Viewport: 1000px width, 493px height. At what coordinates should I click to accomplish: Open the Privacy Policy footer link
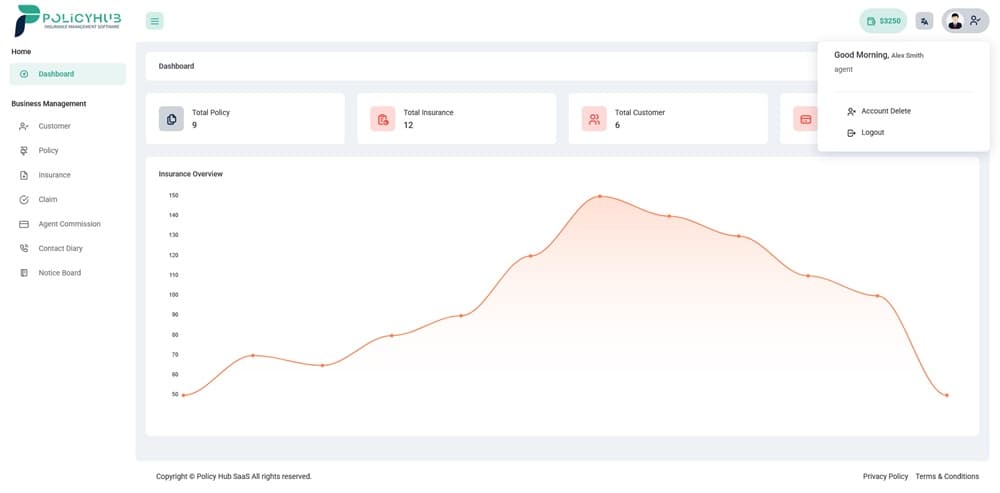(885, 476)
